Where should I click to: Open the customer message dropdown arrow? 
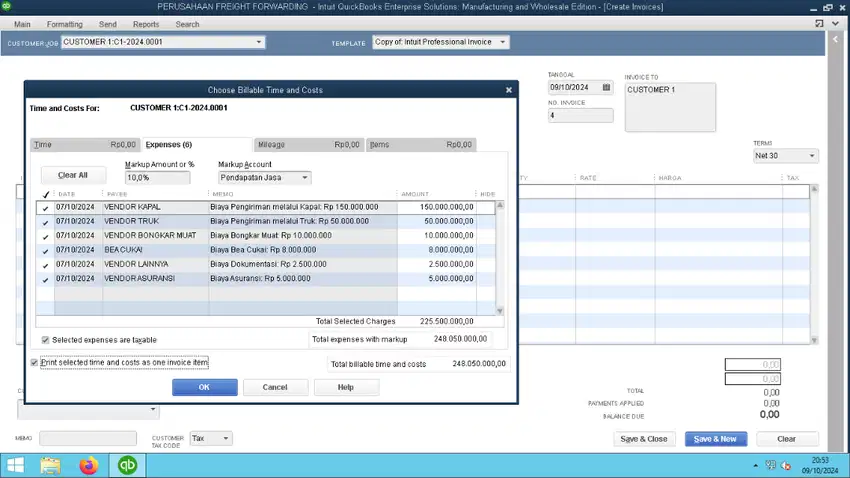152,409
